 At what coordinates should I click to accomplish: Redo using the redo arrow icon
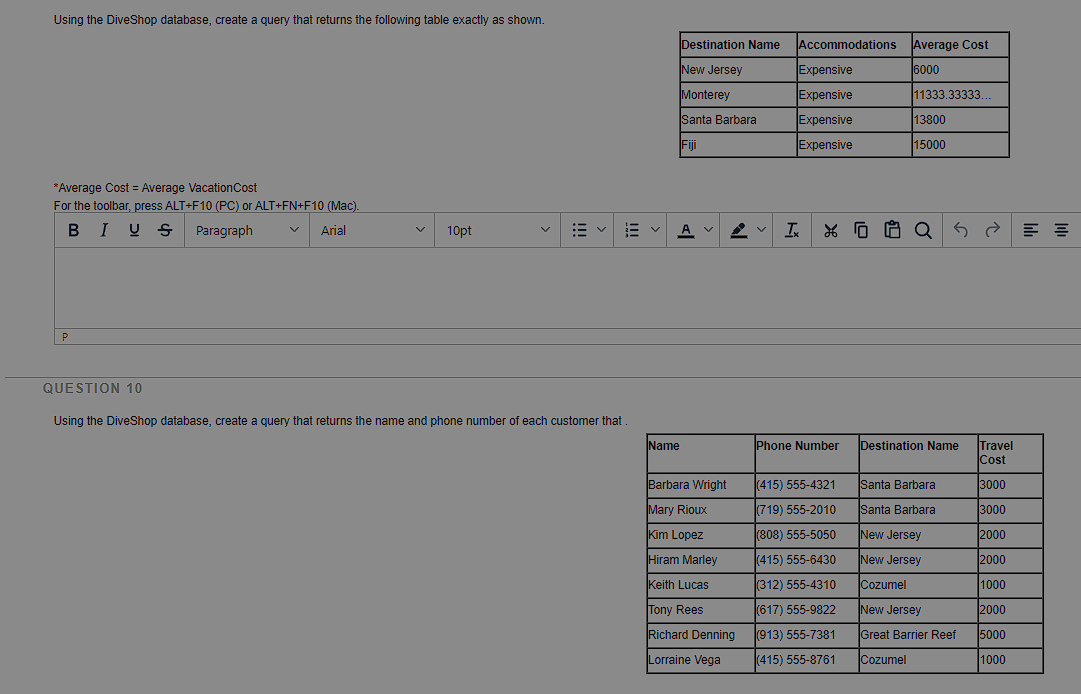click(990, 230)
